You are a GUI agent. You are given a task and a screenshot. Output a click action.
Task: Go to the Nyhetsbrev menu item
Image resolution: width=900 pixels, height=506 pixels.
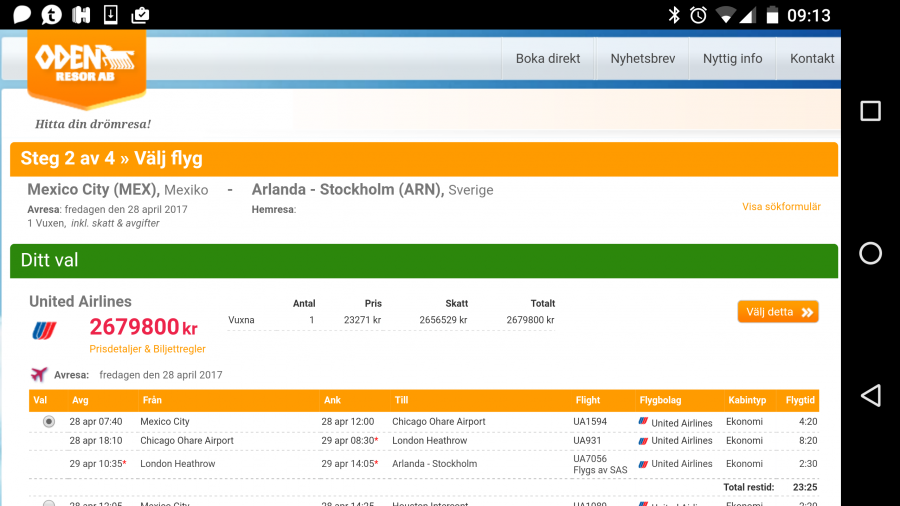pyautogui.click(x=643, y=59)
